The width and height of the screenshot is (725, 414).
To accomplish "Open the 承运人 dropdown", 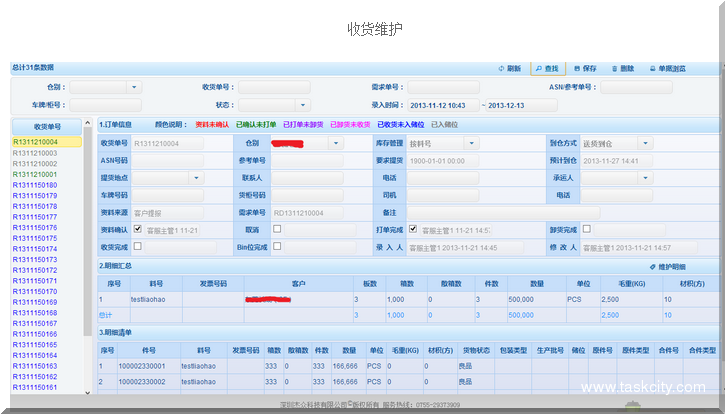I will click(x=645, y=178).
